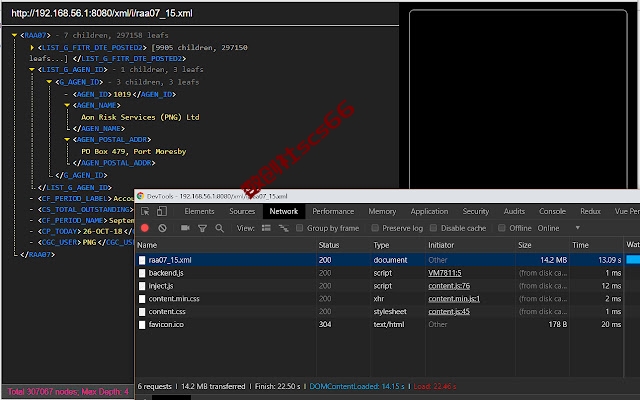Collapse the G_AGEN_ID node
640x400 pixels.
[49, 82]
